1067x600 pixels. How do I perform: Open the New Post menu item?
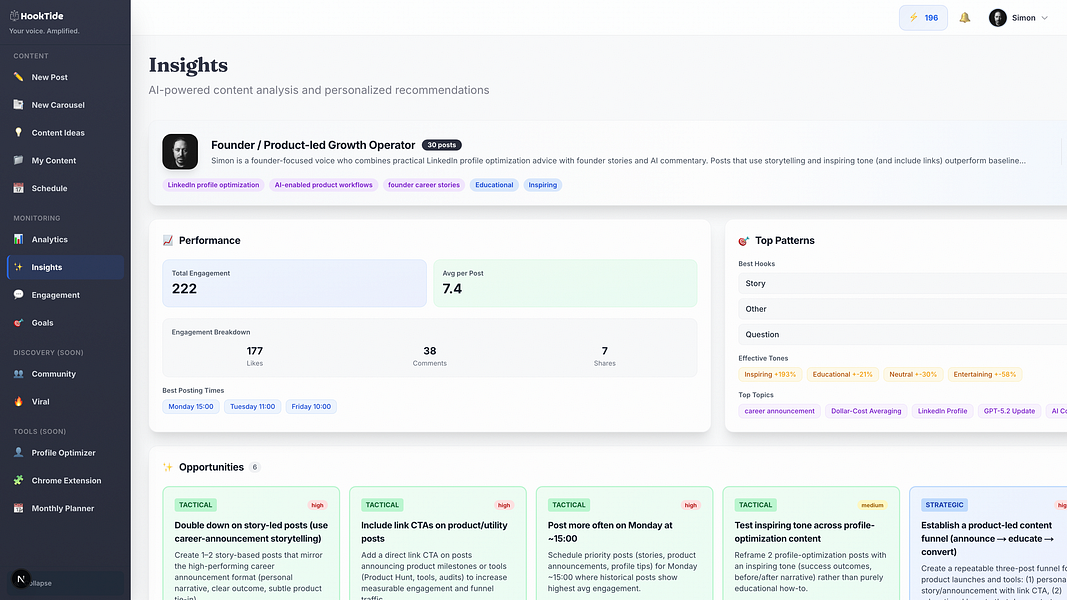click(x=65, y=77)
